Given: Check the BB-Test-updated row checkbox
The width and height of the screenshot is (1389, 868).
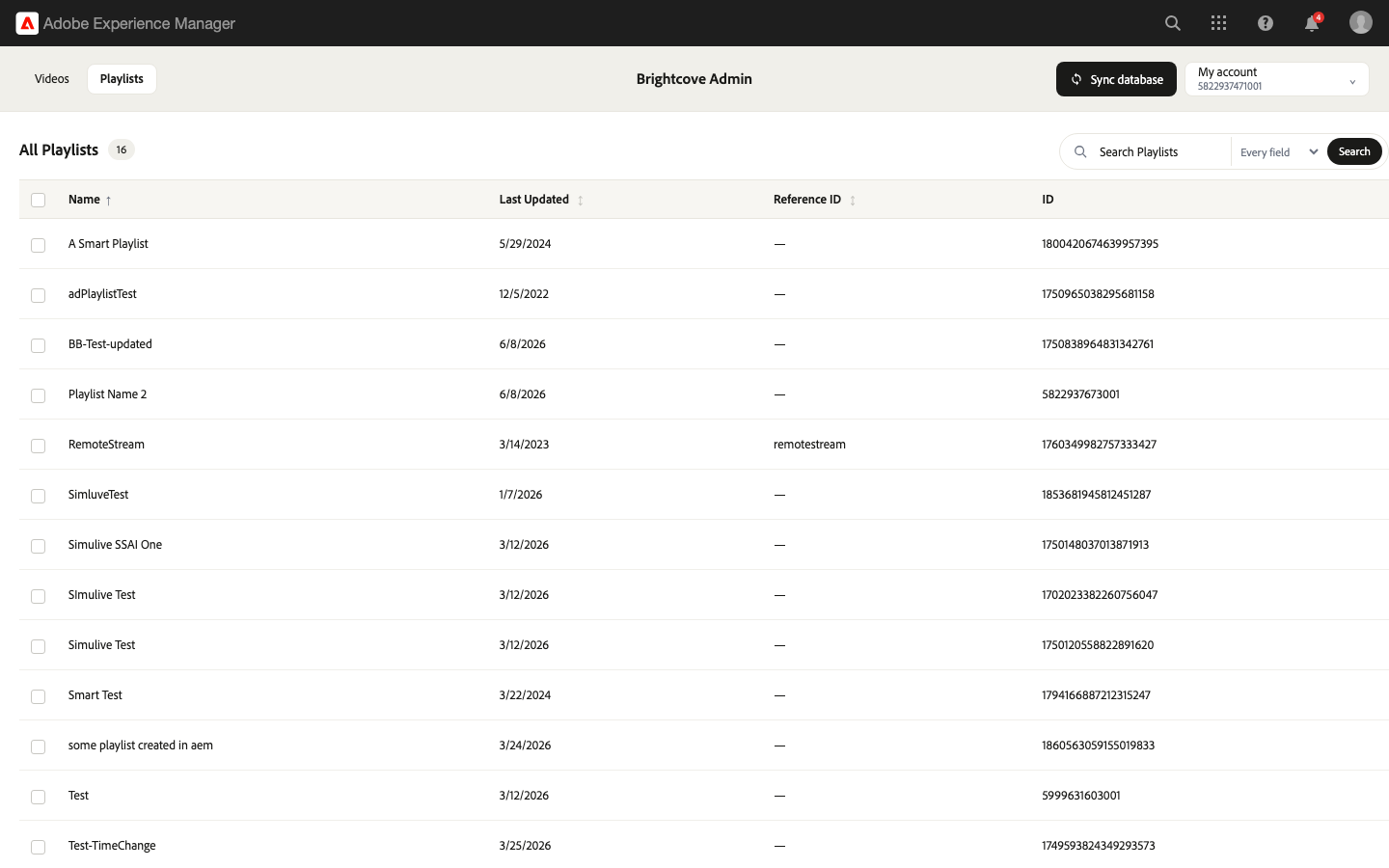Looking at the screenshot, I should (39, 345).
